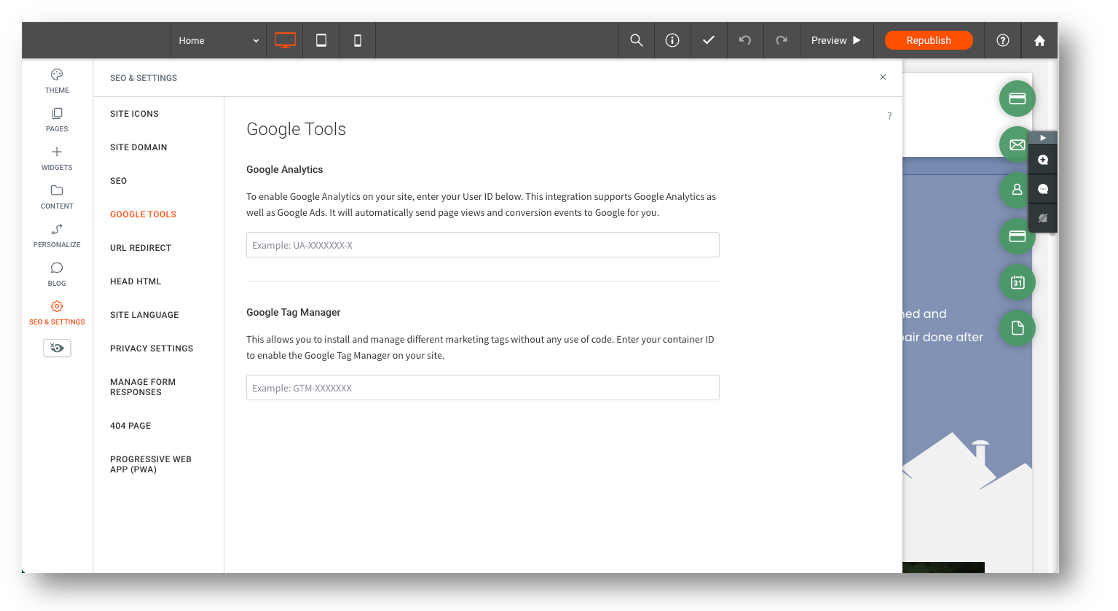Redo the last action
Viewport: 1118px width, 611px height.
781,41
